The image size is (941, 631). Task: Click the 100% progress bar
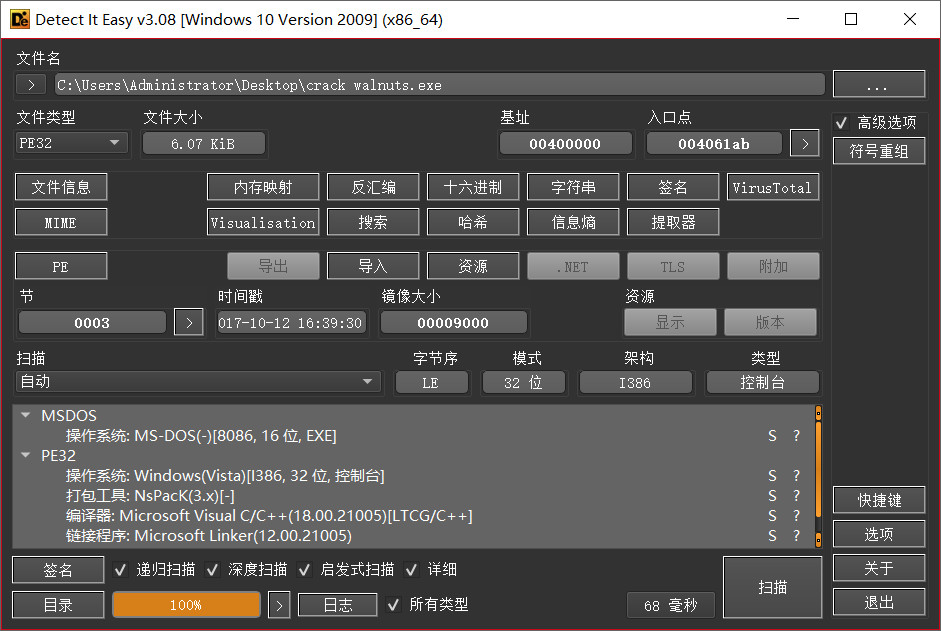[x=186, y=605]
